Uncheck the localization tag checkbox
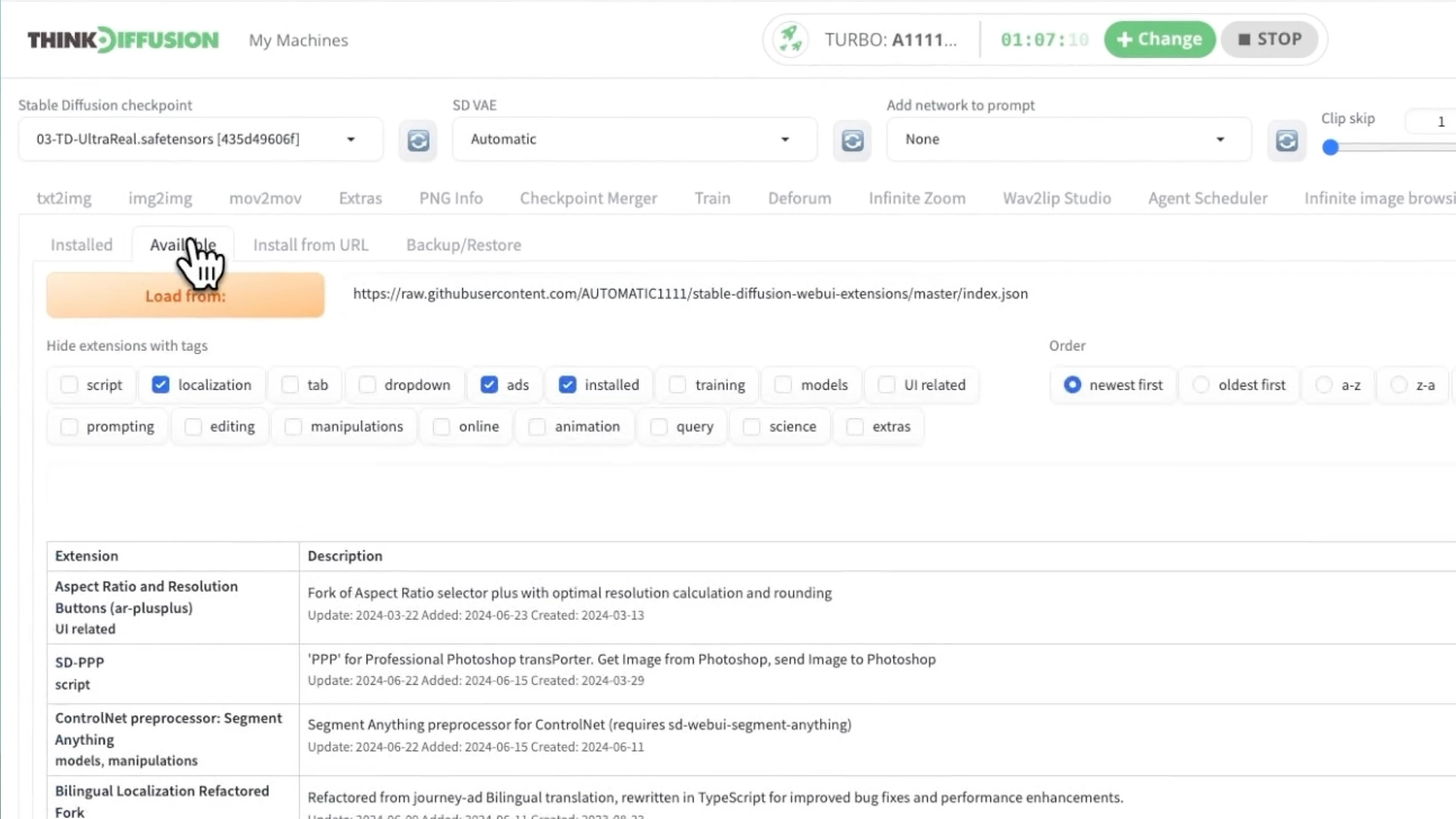 (x=160, y=385)
